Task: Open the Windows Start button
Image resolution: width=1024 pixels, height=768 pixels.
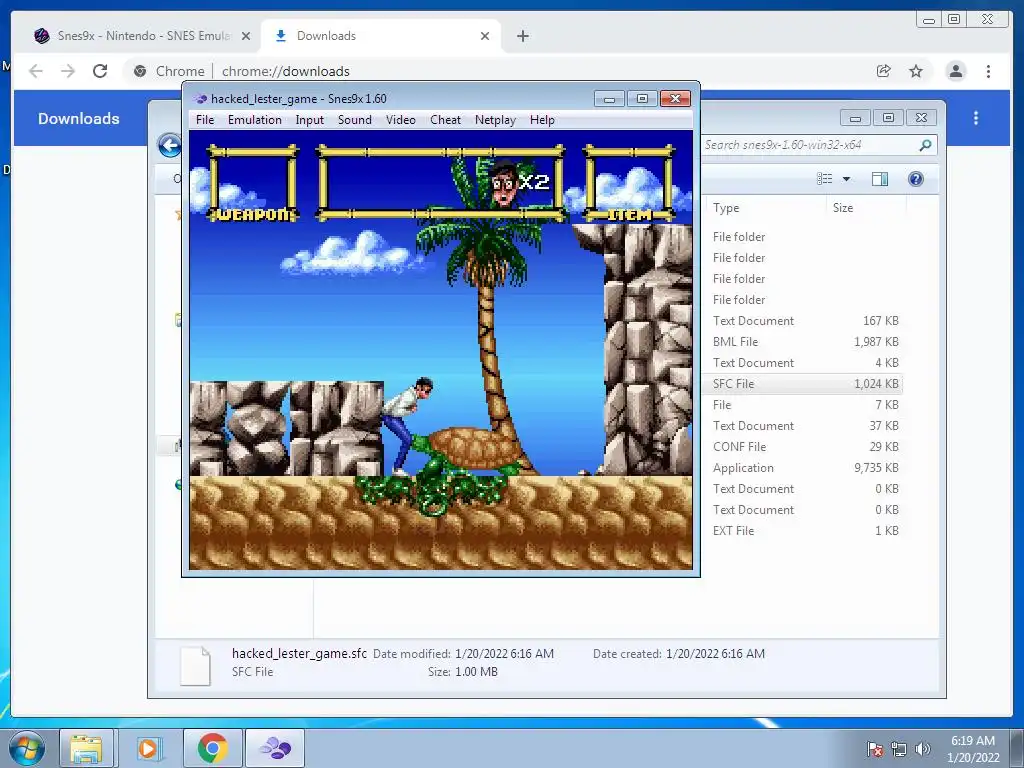Action: click(x=26, y=748)
